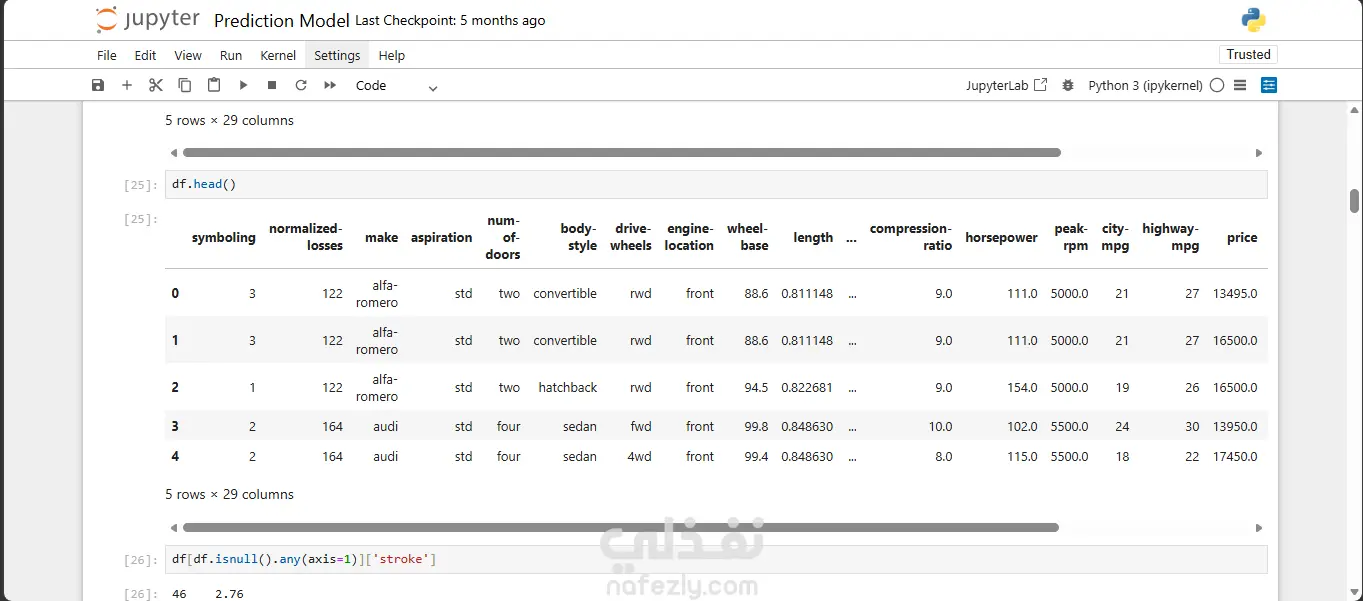1363x601 pixels.
Task: Click the df.isnull() stroke code cell
Action: [716, 559]
